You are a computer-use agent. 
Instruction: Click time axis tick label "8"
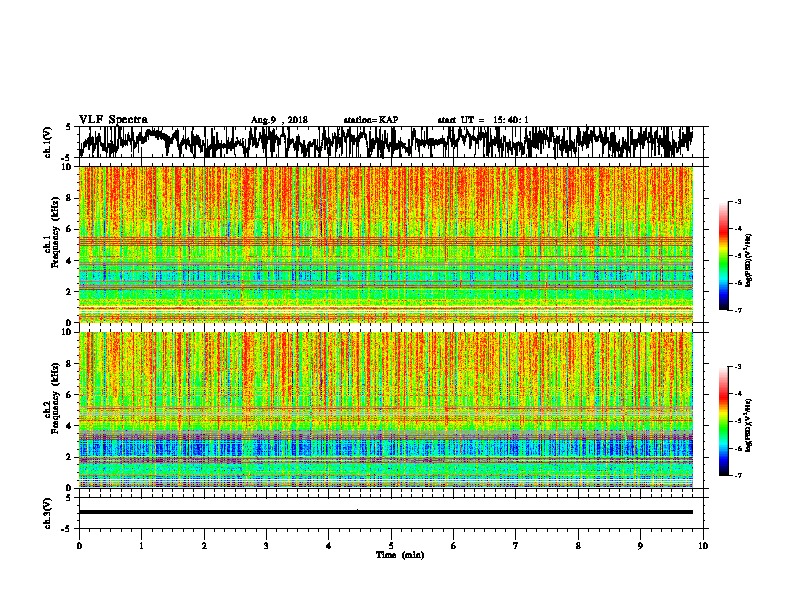click(x=578, y=546)
